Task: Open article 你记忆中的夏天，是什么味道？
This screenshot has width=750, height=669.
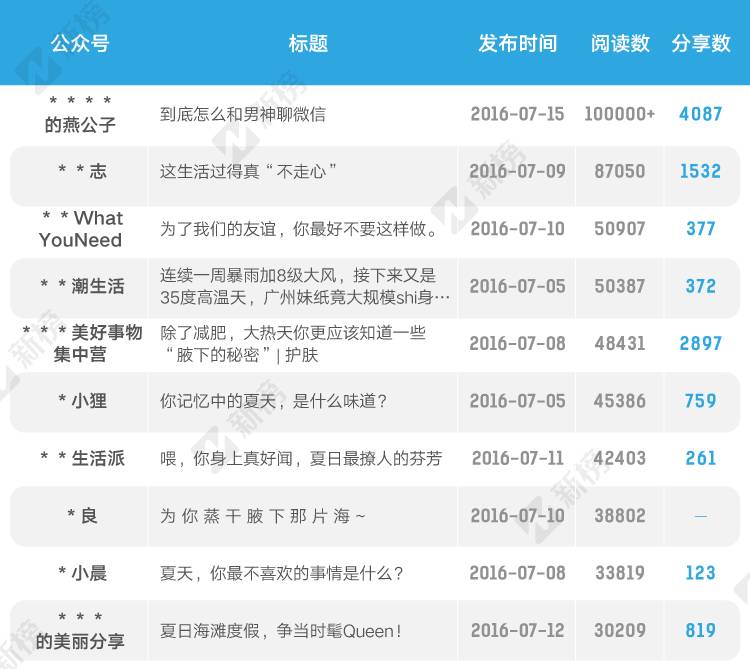Action: coord(273,401)
